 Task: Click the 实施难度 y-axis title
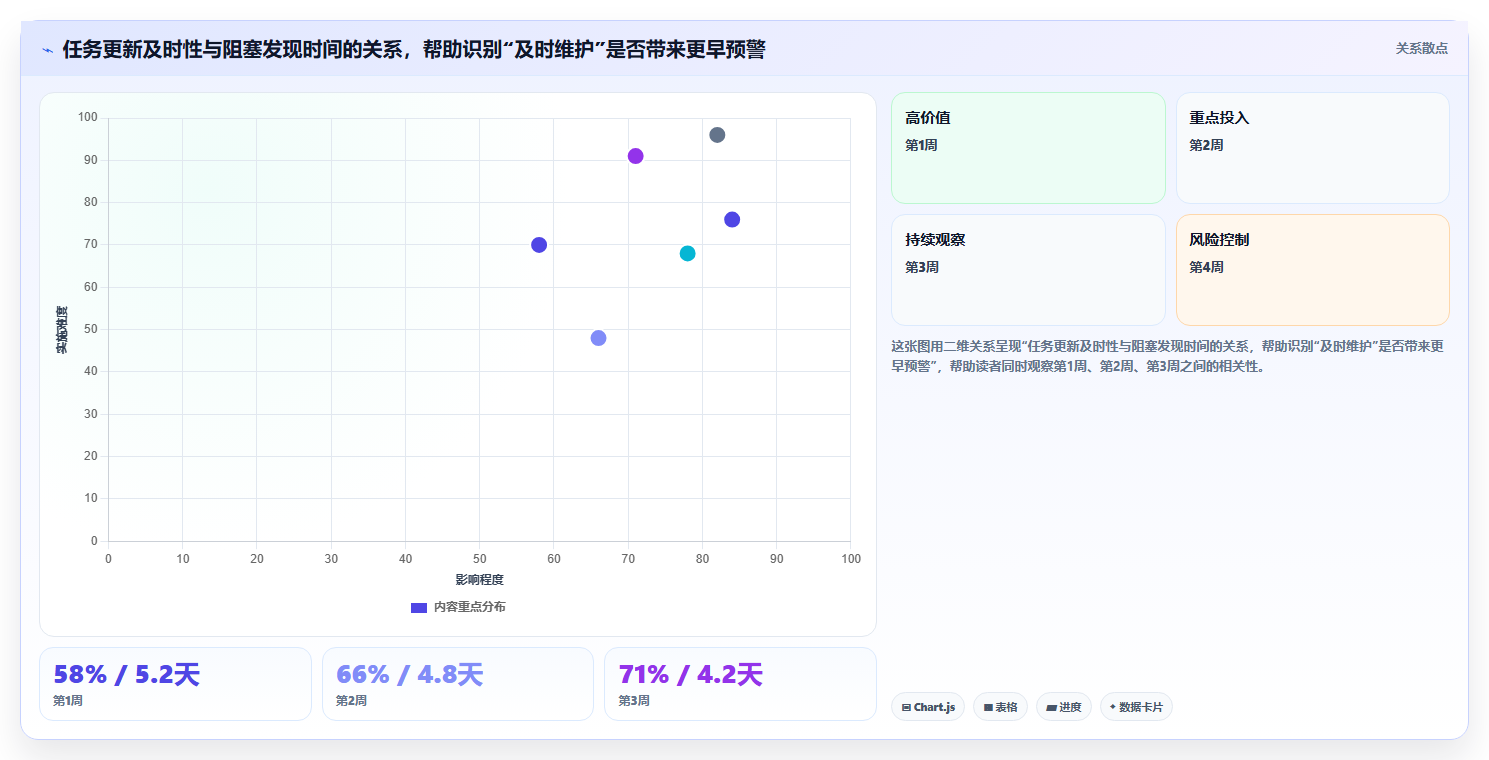pyautogui.click(x=62, y=330)
